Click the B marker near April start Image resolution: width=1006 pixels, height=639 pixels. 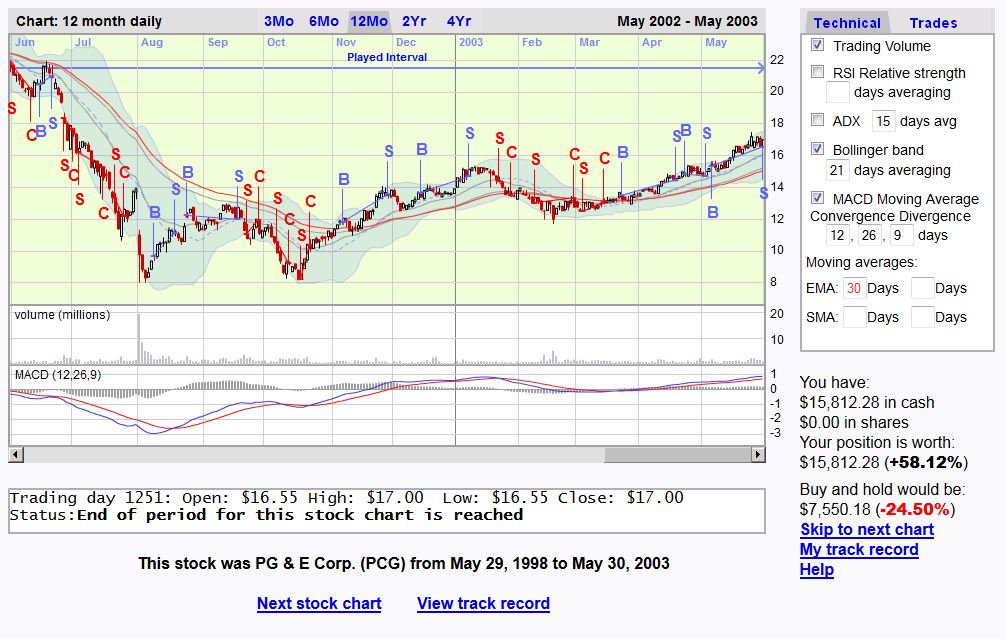(x=623, y=152)
